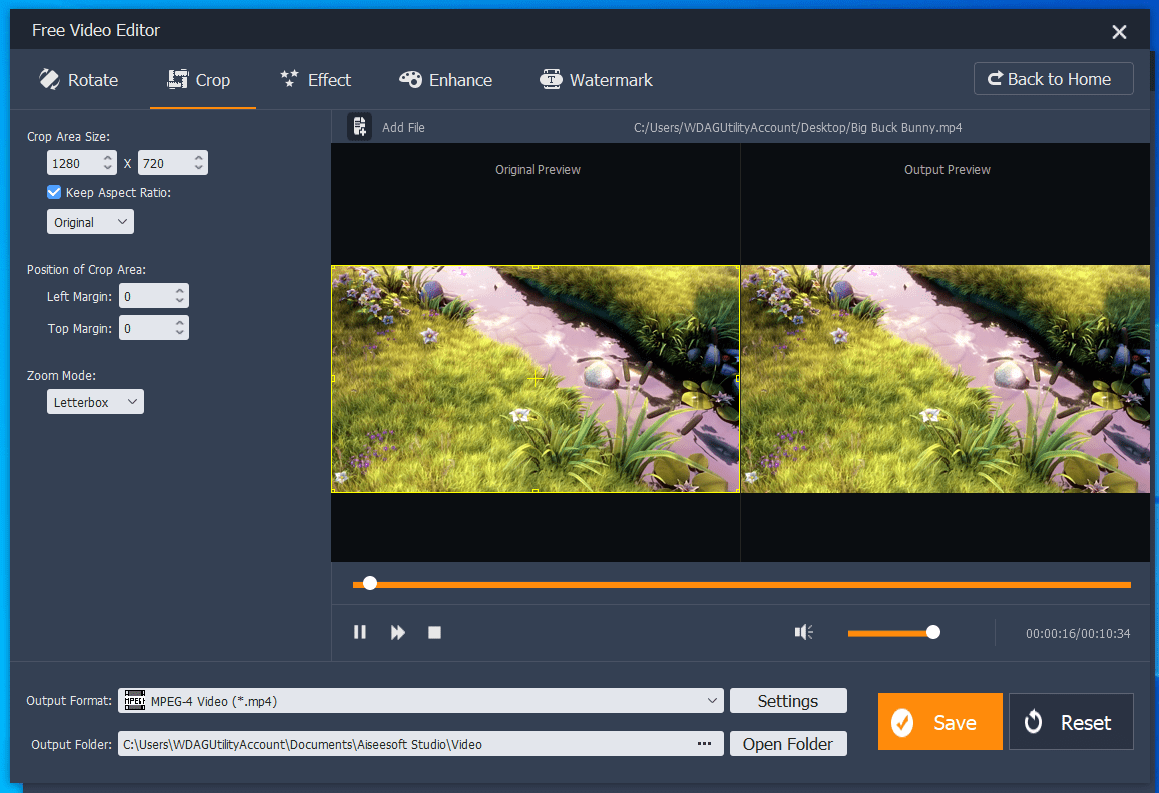Pause the video playback
Image resolution: width=1159 pixels, height=793 pixels.
(360, 632)
